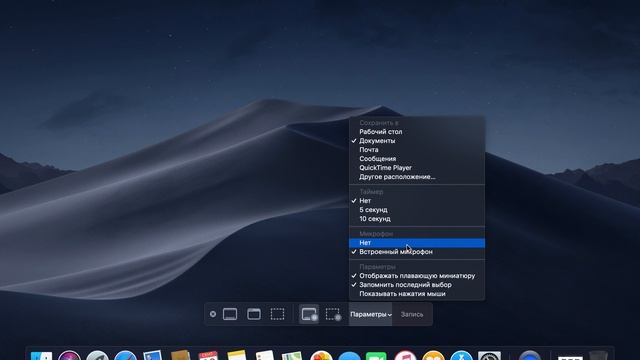This screenshot has height=360, width=640.
Task: Choose Рабочий стол as the save location
Action: point(417,132)
